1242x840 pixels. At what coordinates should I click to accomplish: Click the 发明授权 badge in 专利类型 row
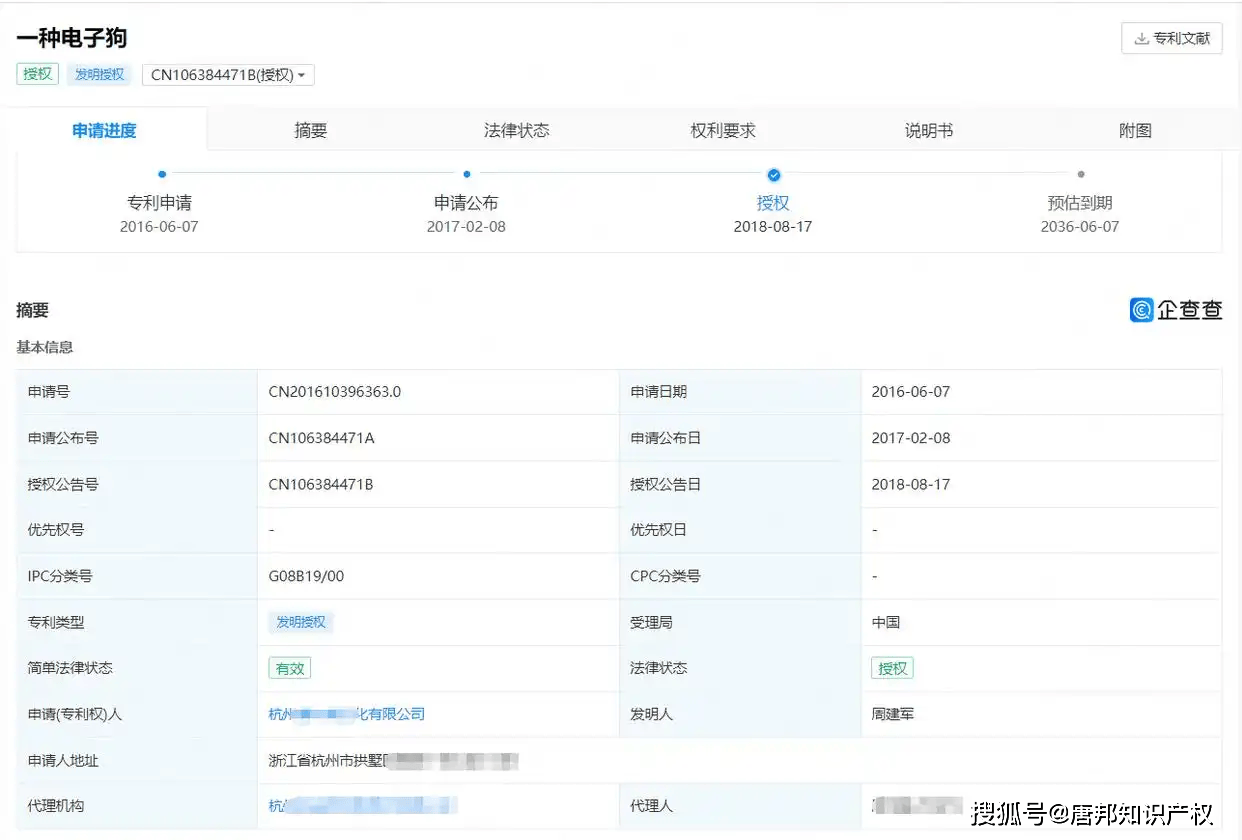(x=301, y=622)
